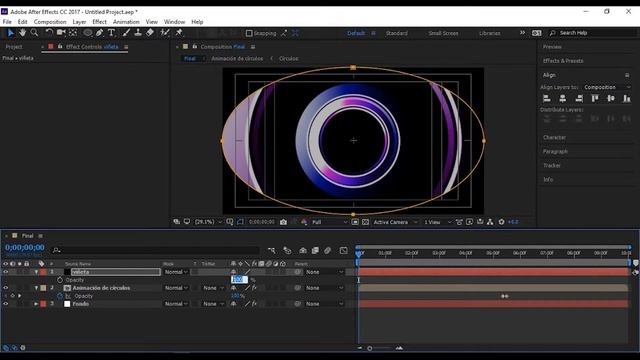Toggle the Snapping checkbox
The width and height of the screenshot is (640, 360).
(x=249, y=33)
